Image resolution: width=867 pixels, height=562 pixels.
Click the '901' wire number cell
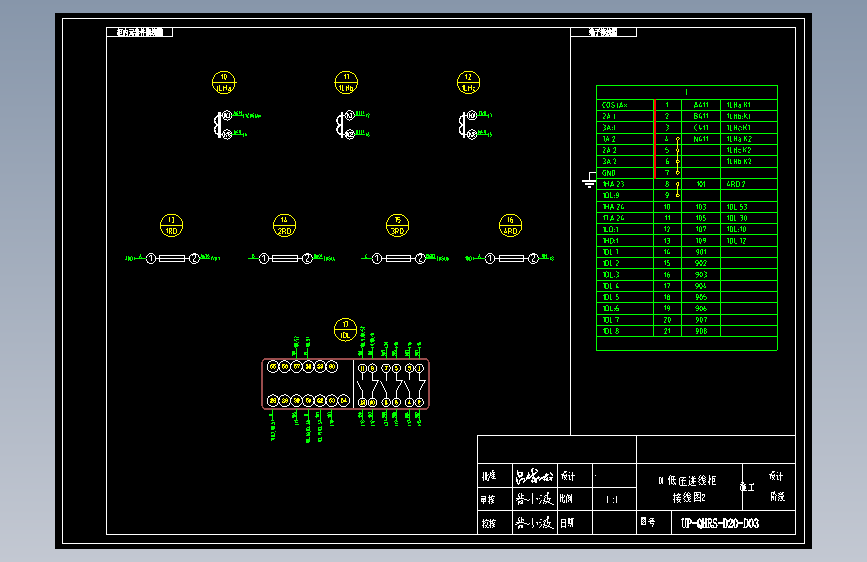click(x=701, y=252)
